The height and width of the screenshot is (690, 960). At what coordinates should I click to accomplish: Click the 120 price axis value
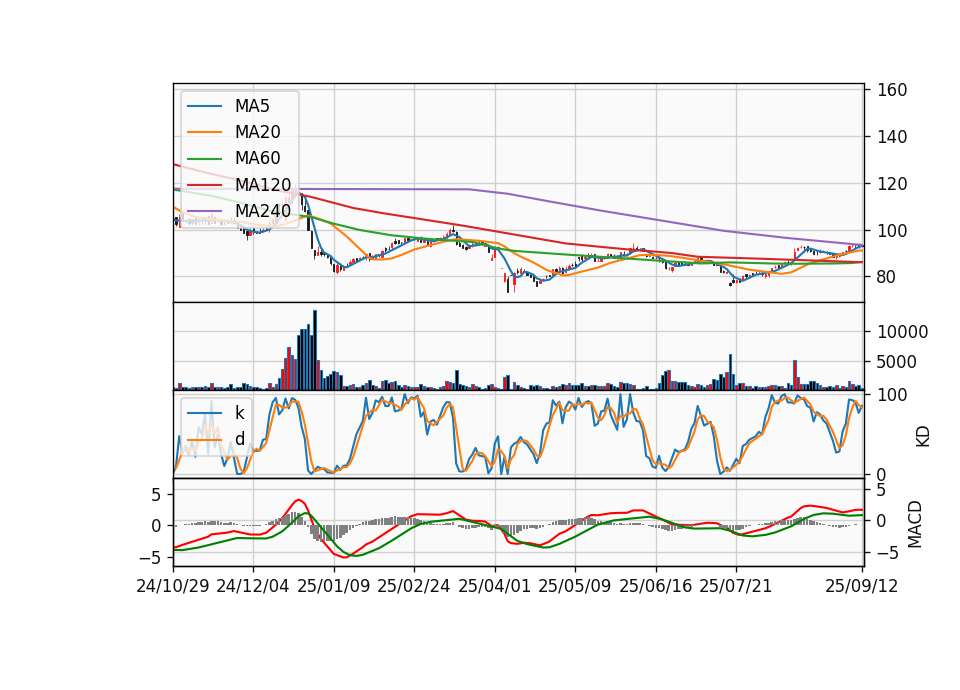coord(892,184)
